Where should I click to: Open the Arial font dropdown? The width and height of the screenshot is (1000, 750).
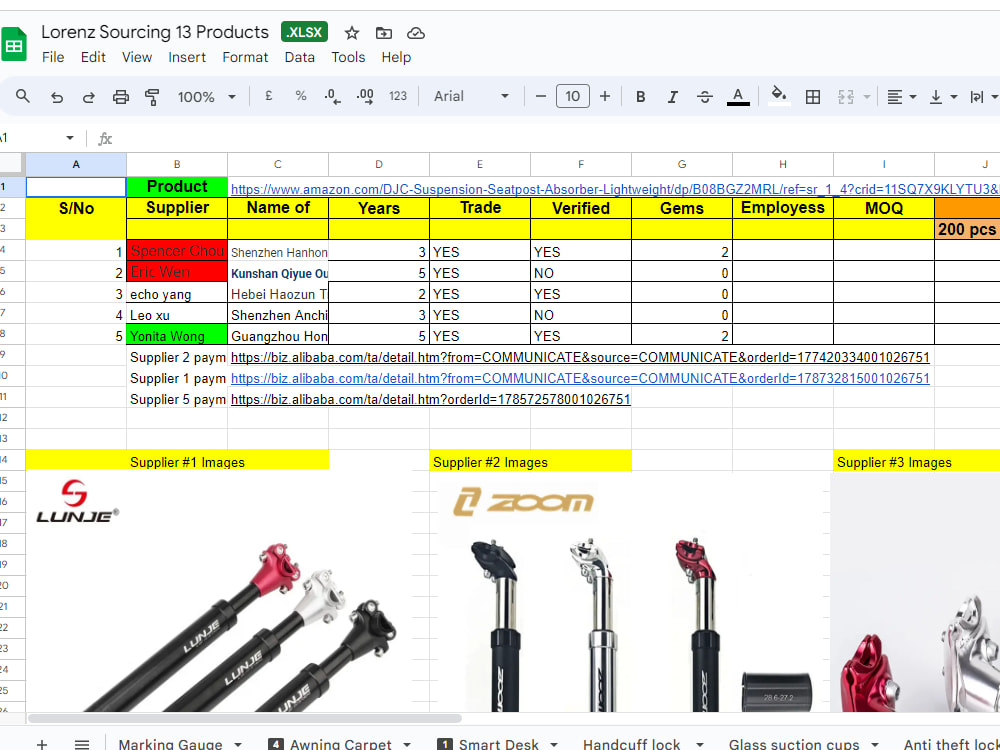pos(470,96)
